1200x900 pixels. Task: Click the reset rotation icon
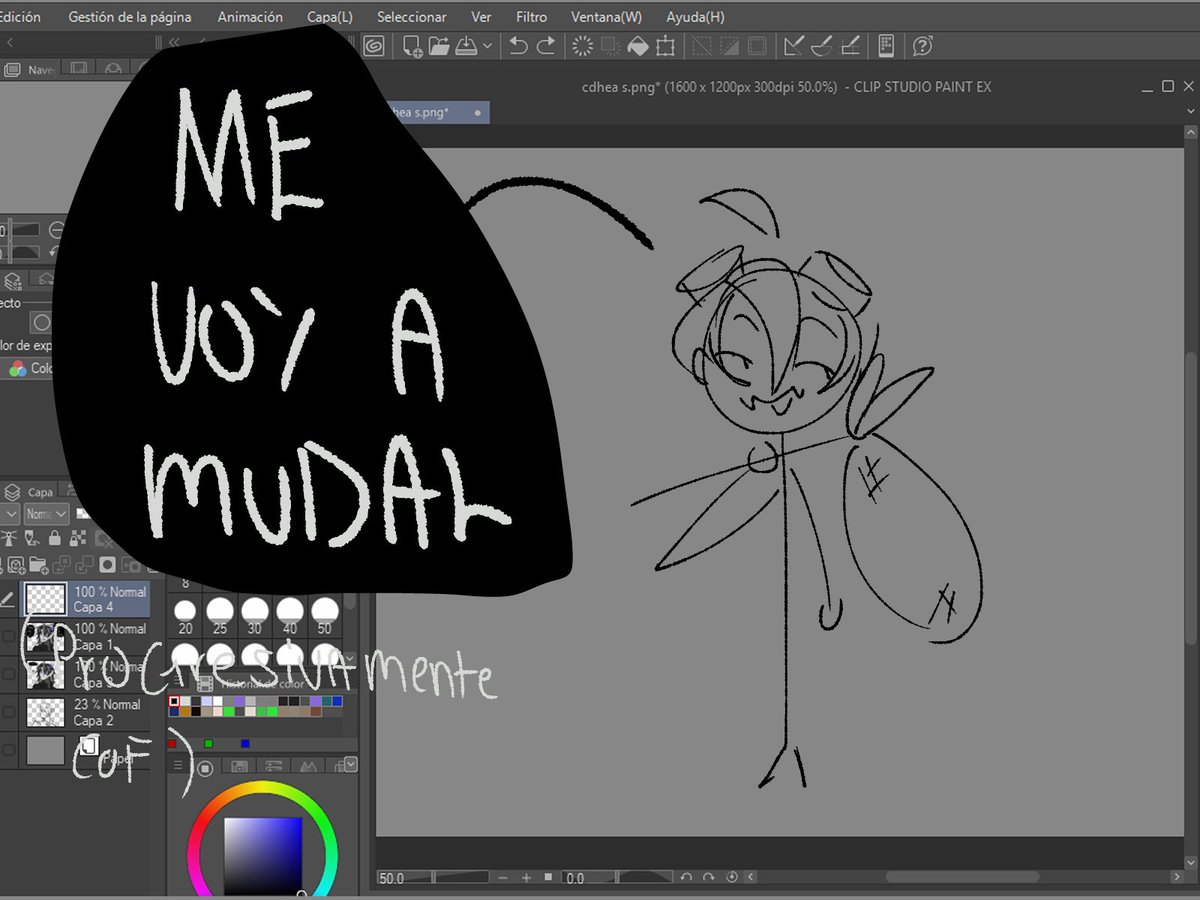pos(732,878)
